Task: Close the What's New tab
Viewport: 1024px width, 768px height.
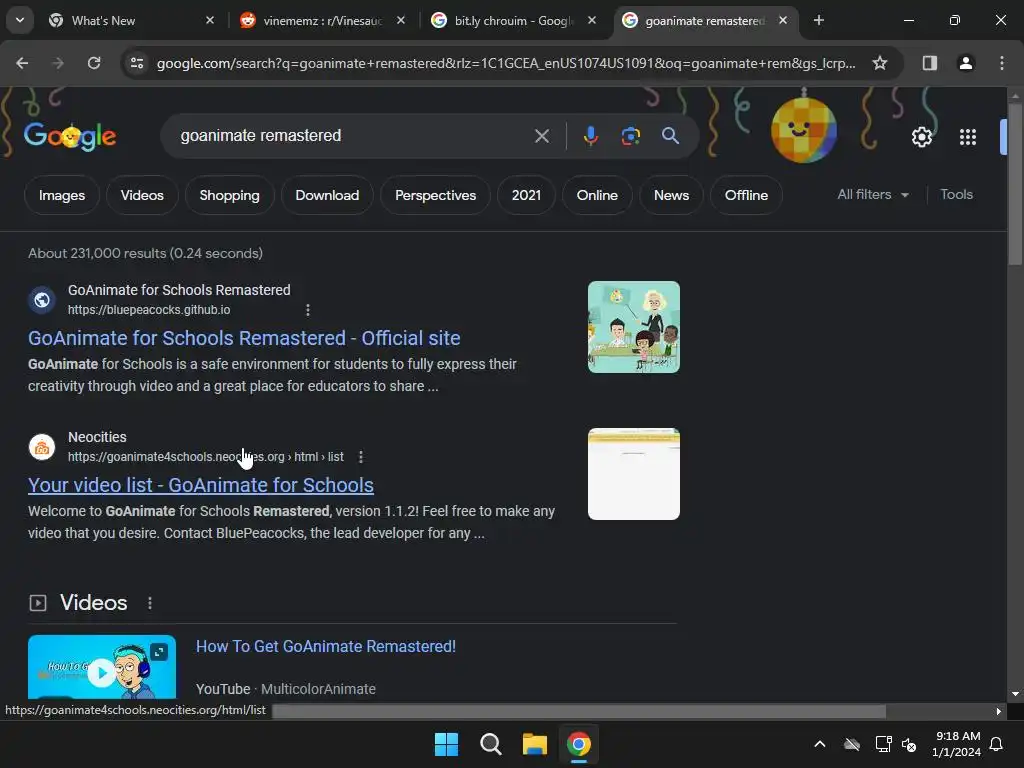Action: click(x=210, y=20)
